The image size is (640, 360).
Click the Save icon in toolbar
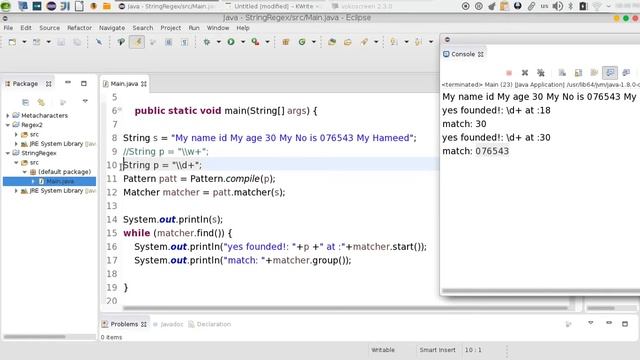61,42
